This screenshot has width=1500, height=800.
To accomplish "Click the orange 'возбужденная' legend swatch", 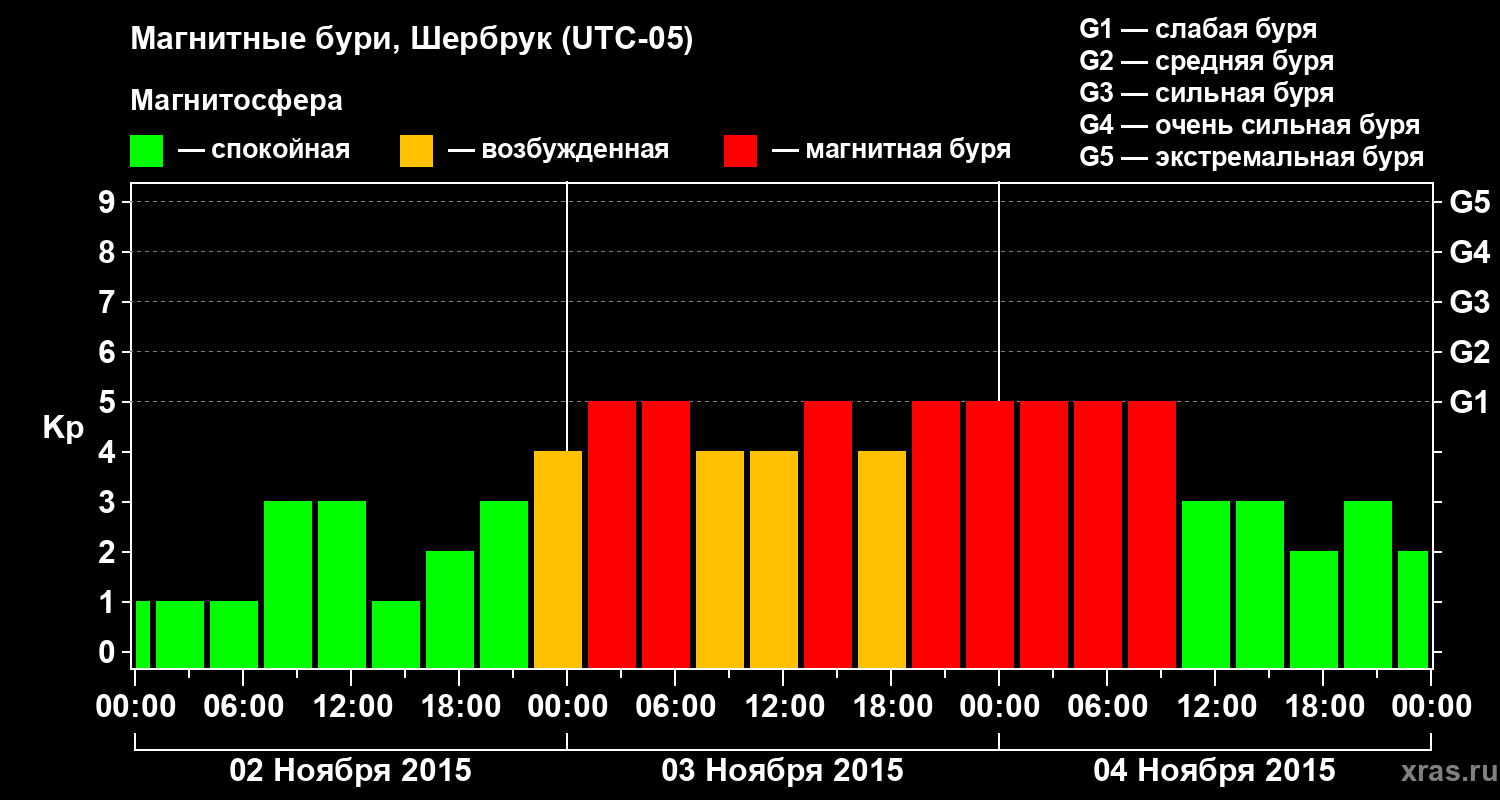I will click(x=416, y=151).
